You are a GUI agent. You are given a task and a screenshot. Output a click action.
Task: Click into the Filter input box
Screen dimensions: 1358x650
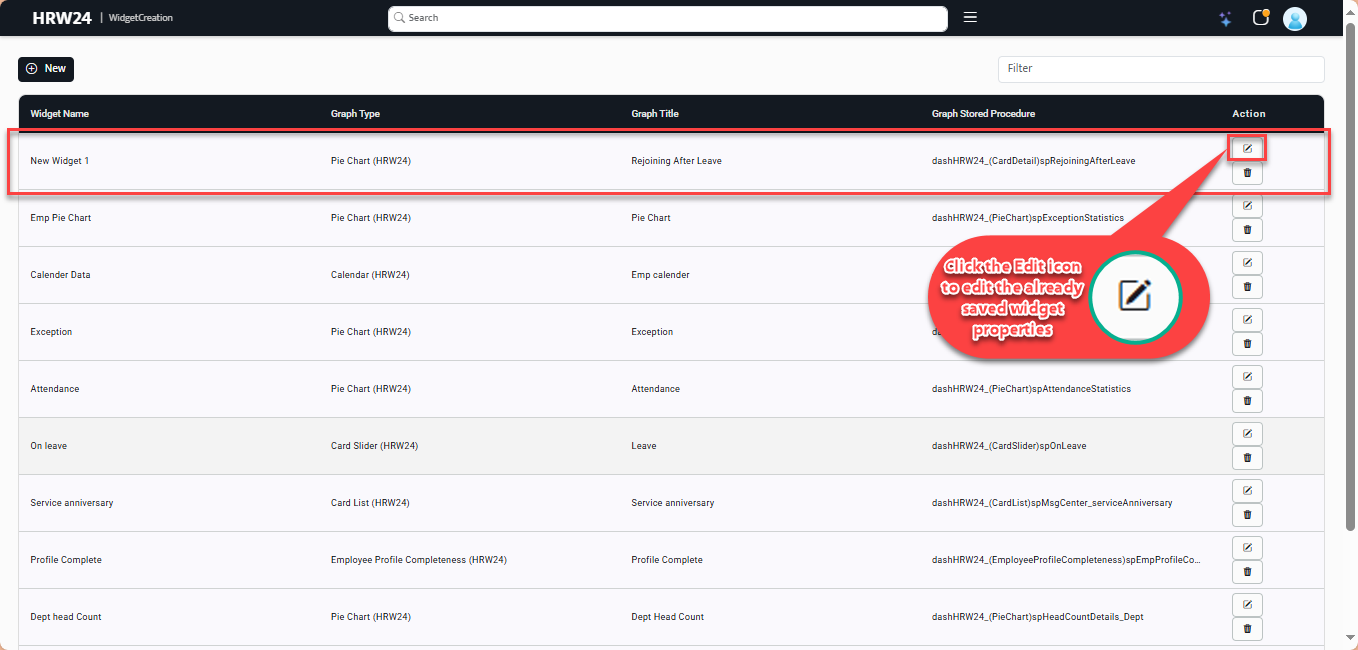pyautogui.click(x=1160, y=69)
